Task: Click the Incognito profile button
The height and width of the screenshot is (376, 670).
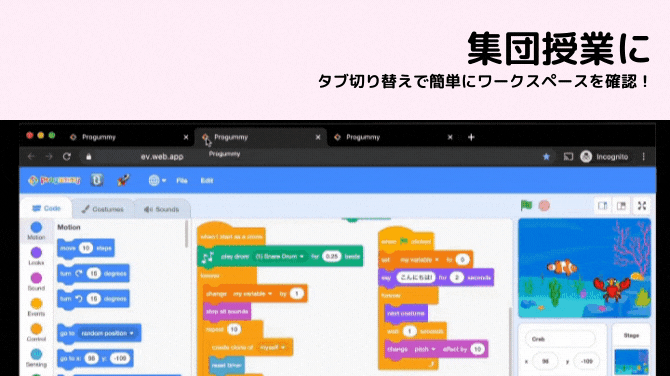Action: (x=604, y=157)
